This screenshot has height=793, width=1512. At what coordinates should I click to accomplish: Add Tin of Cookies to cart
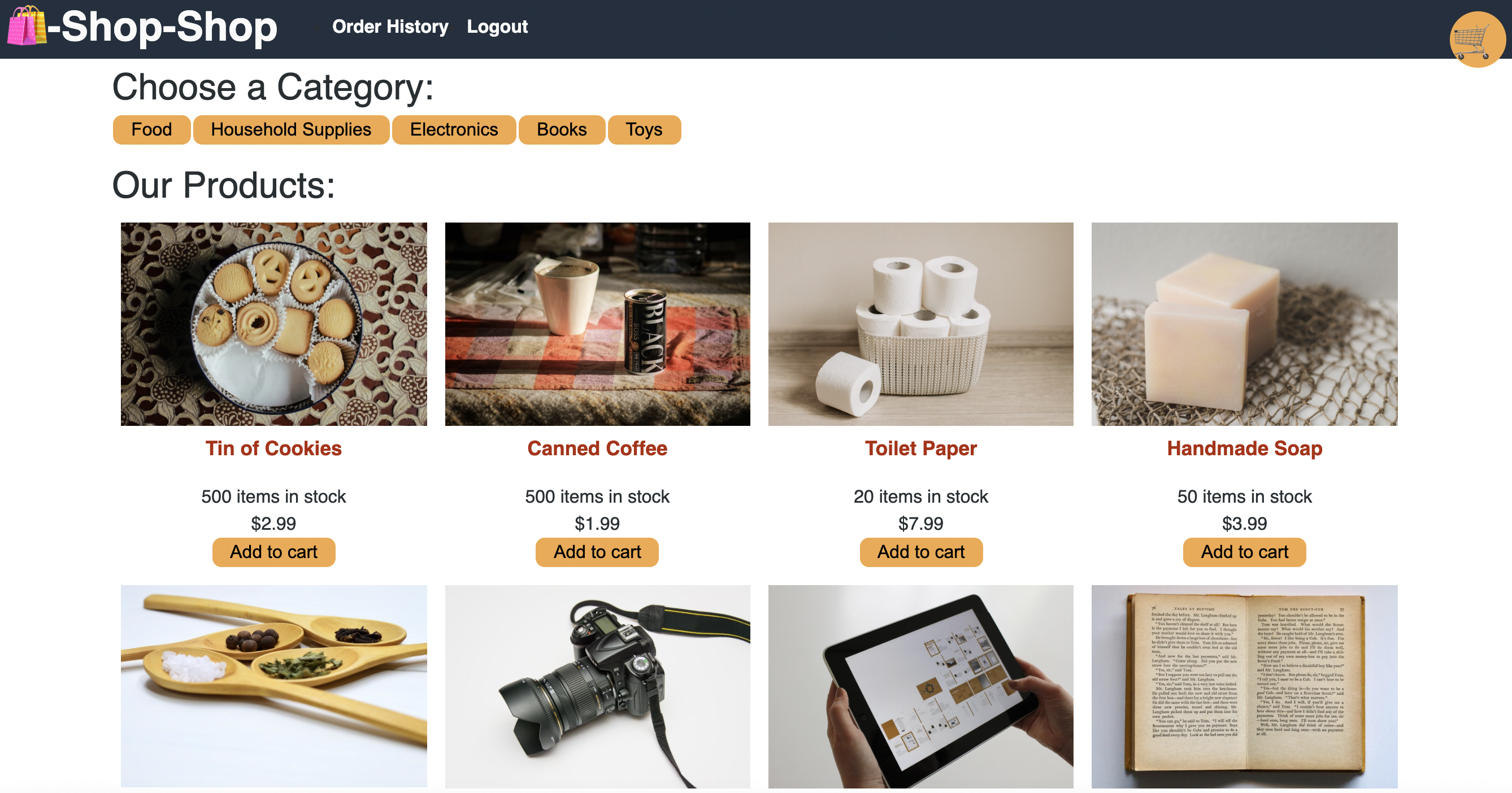tap(273, 552)
